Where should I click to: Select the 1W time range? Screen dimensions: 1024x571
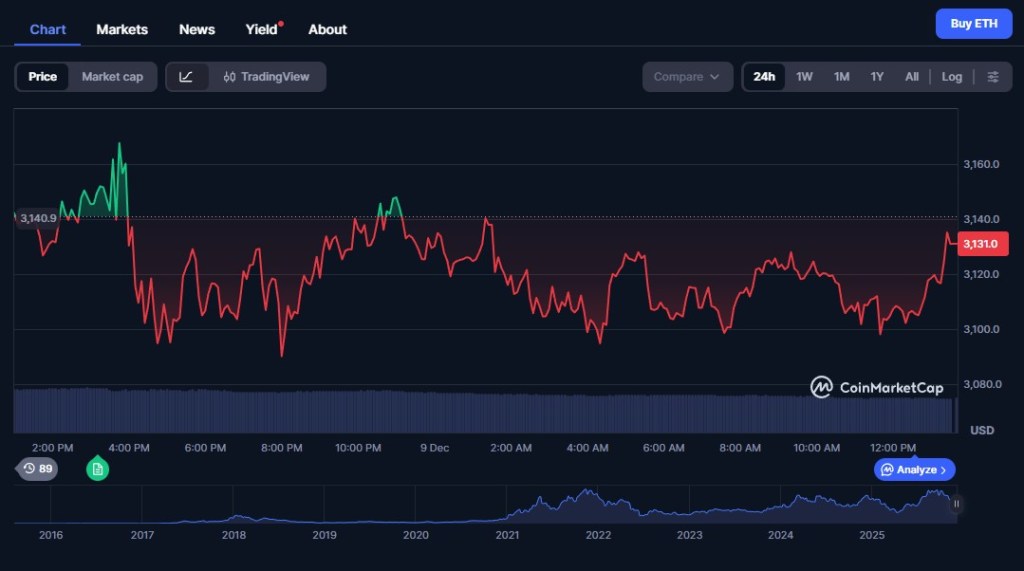click(804, 77)
